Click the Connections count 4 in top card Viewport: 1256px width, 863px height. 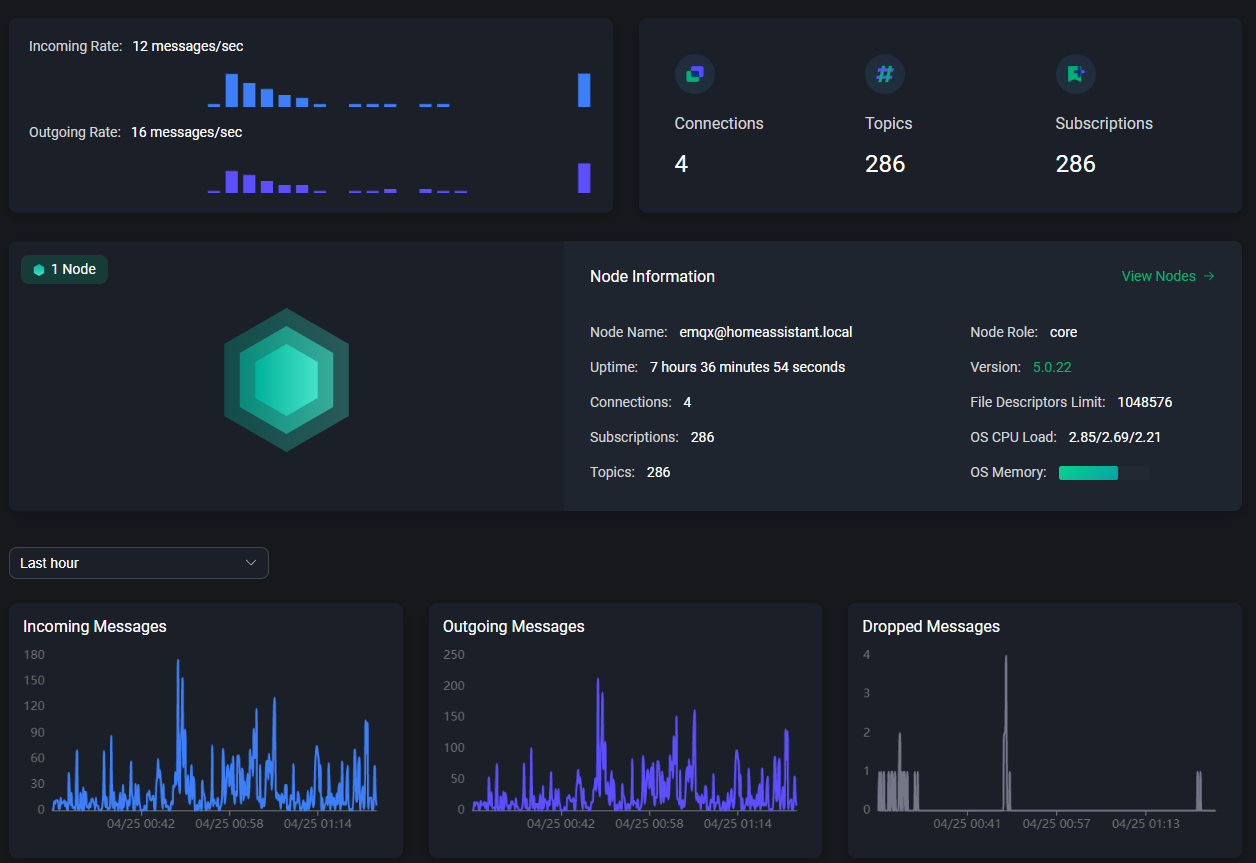point(681,164)
